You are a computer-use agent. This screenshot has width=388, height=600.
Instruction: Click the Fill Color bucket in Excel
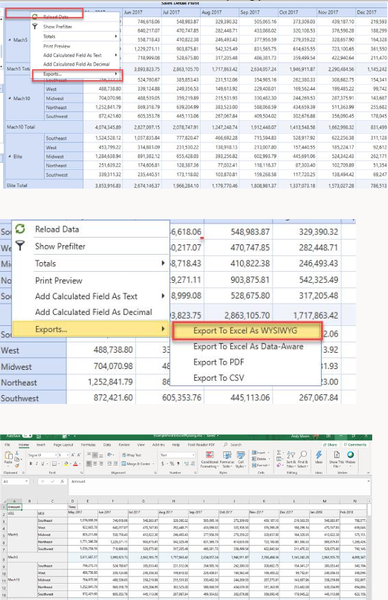(x=66, y=464)
